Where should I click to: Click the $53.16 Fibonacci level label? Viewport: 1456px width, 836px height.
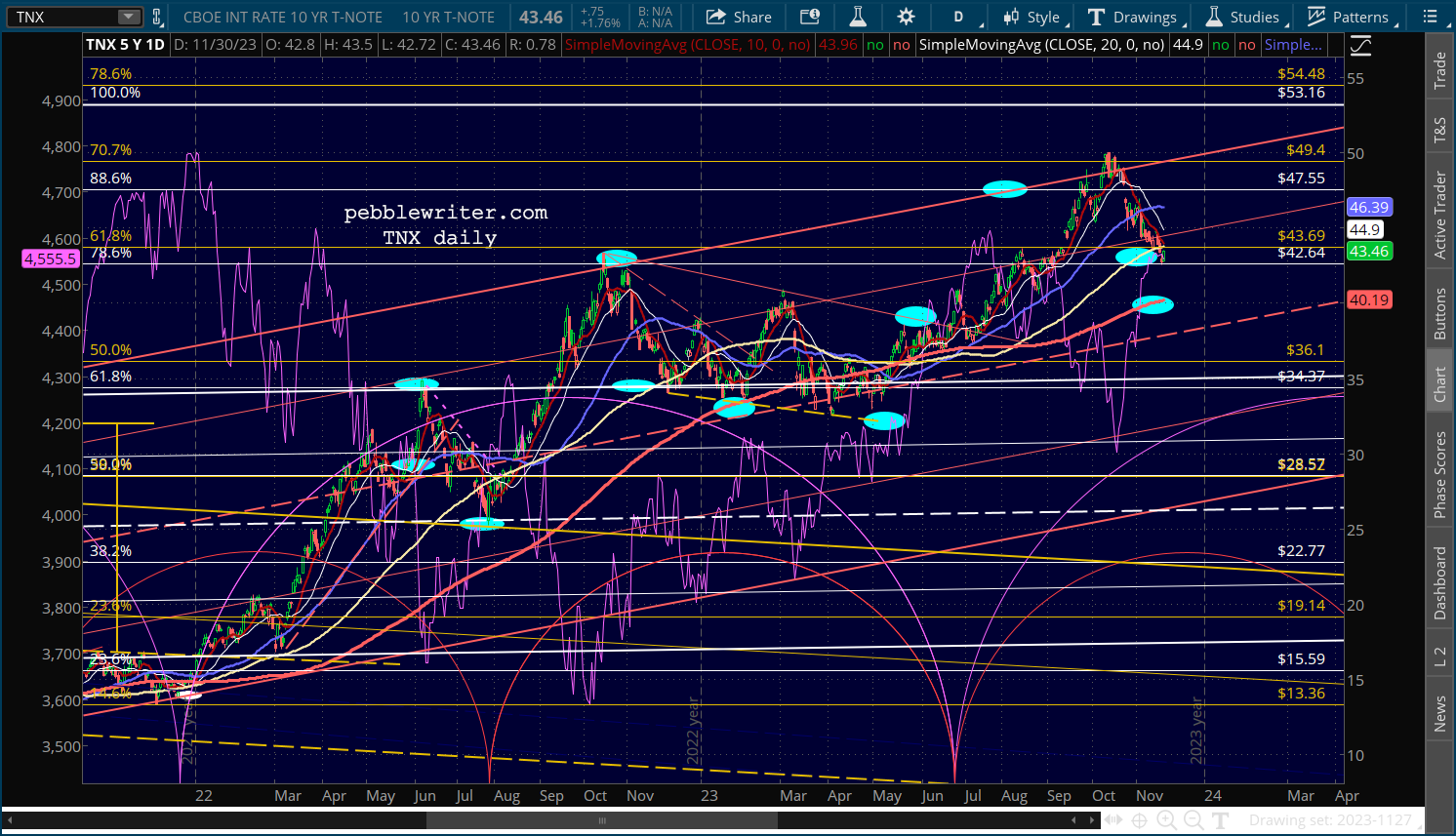[x=1301, y=93]
